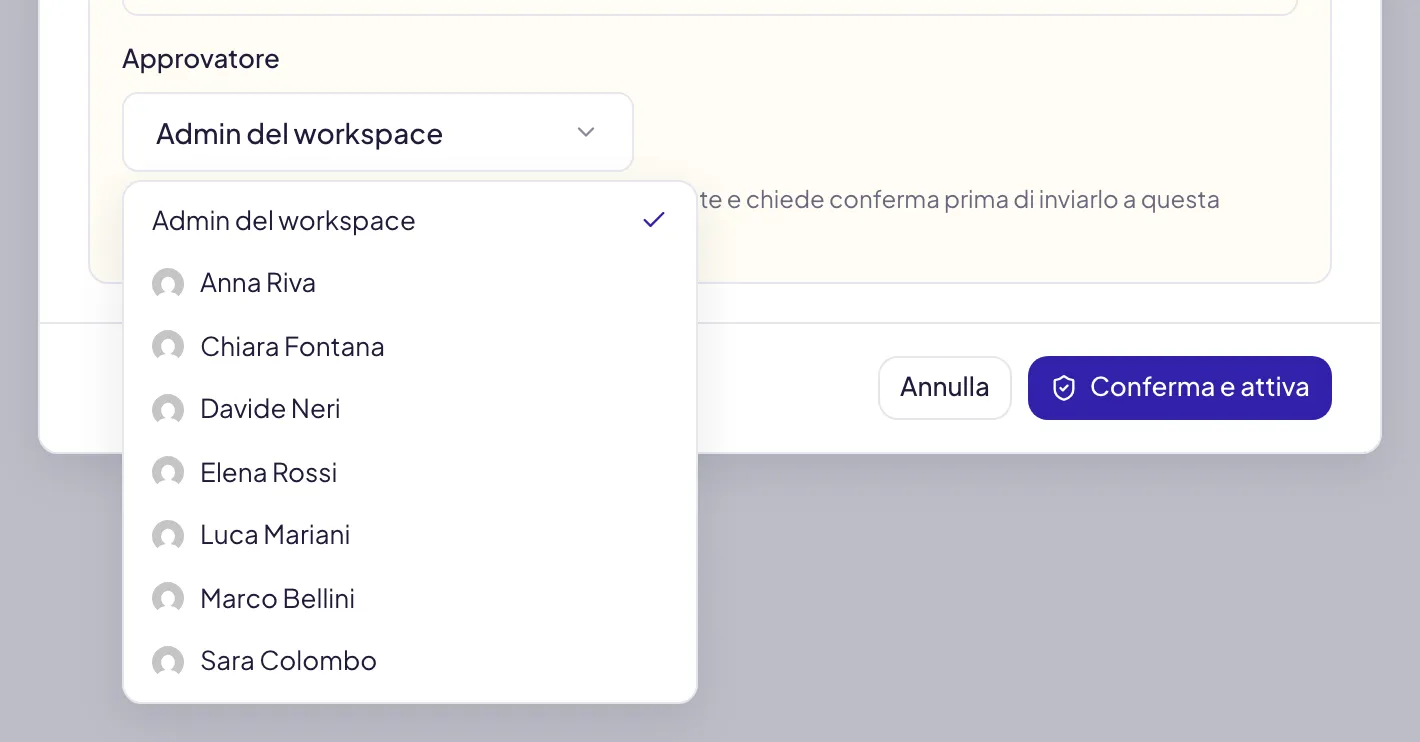The image size is (1420, 742).
Task: Open the Approvatore dropdown
Action: [x=378, y=133]
